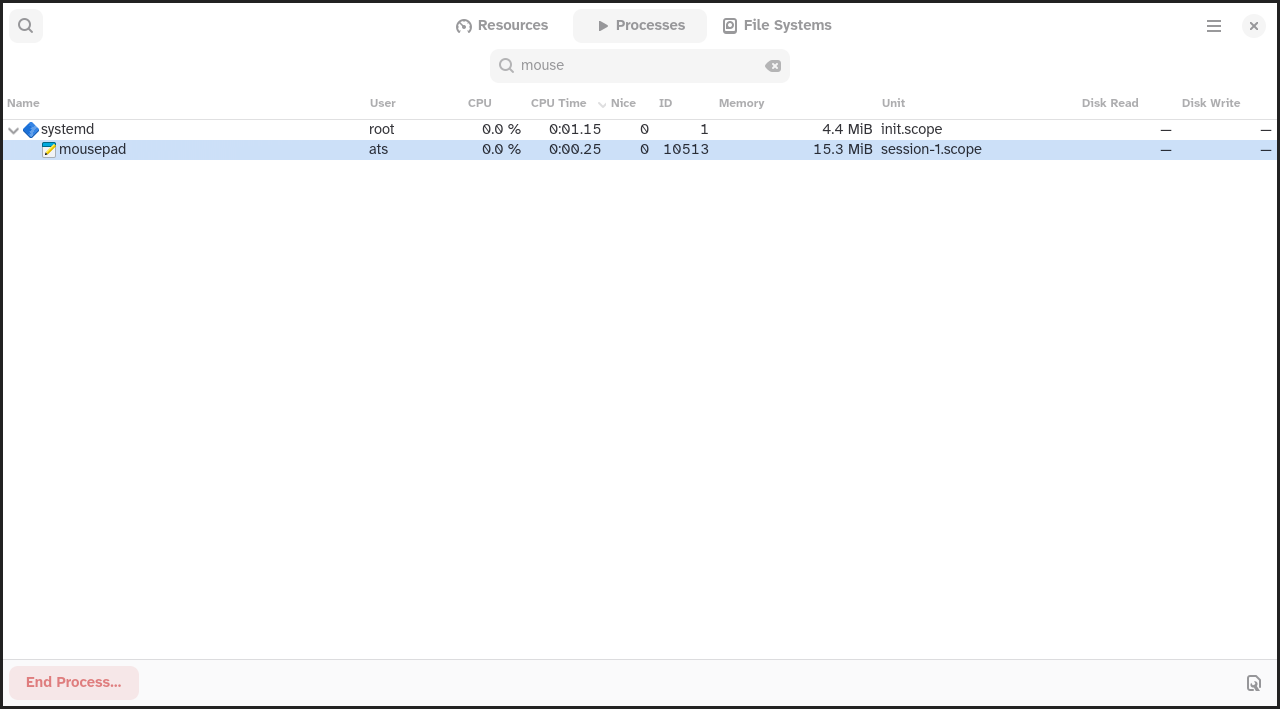Viewport: 1280px width, 709px height.
Task: Click user ats in mousepad row
Action: click(379, 150)
